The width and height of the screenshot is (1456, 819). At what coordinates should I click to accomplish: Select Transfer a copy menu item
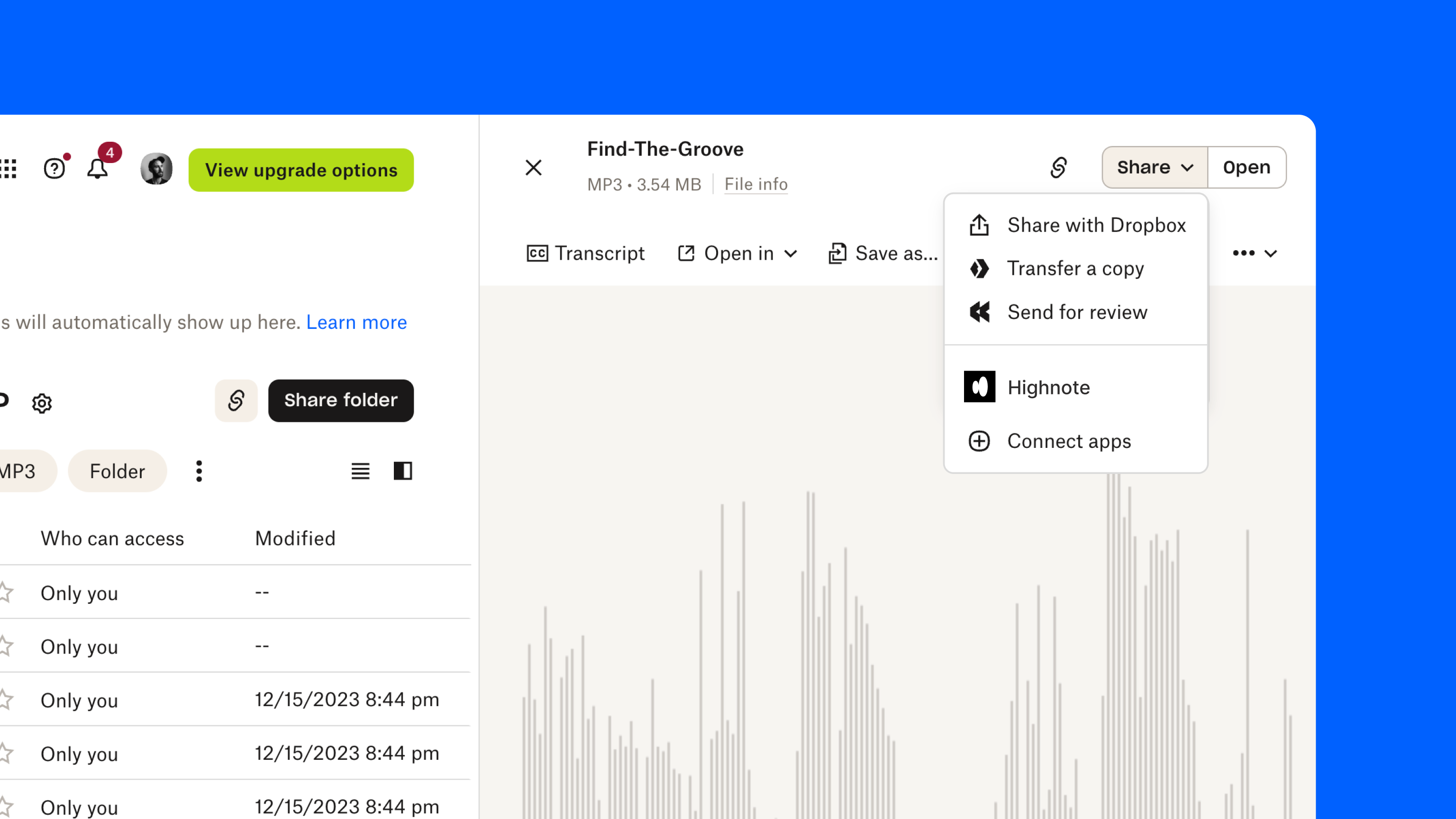[x=1075, y=268]
